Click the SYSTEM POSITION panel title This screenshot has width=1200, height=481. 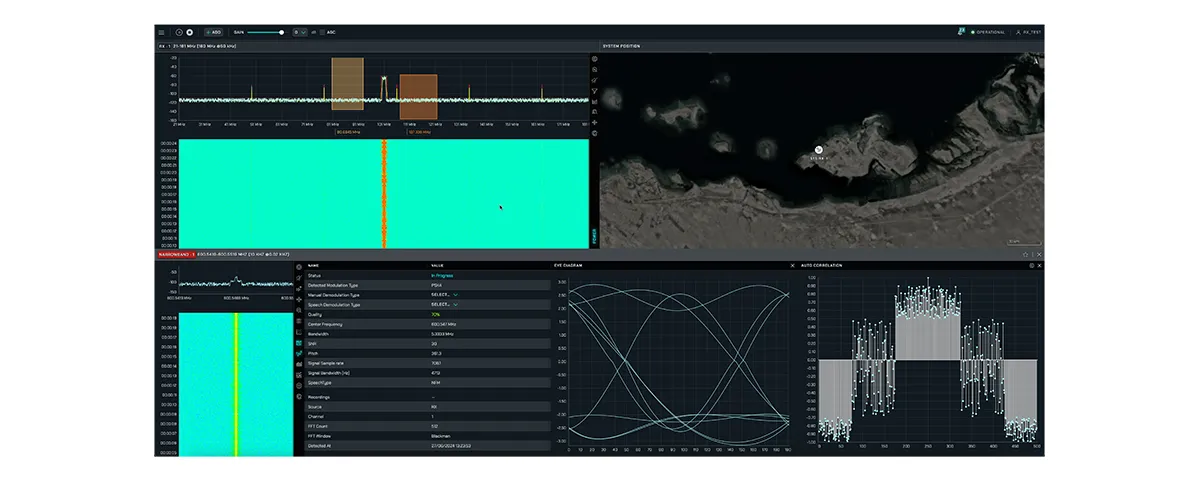click(621, 46)
